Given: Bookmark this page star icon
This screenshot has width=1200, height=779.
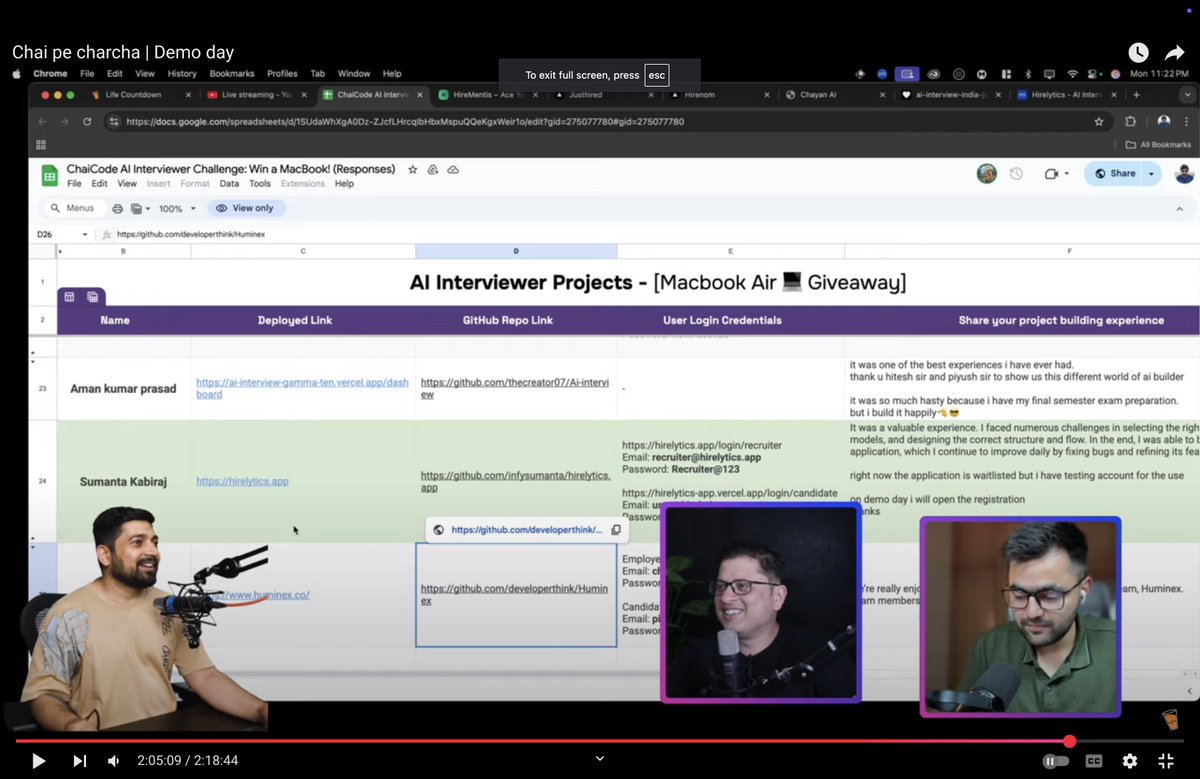Looking at the screenshot, I should (1099, 121).
